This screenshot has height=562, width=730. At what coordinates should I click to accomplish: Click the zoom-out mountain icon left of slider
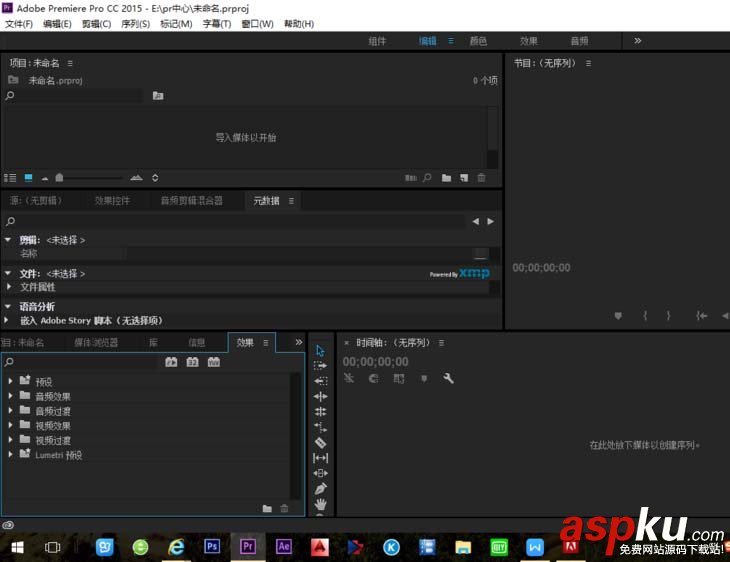click(45, 178)
